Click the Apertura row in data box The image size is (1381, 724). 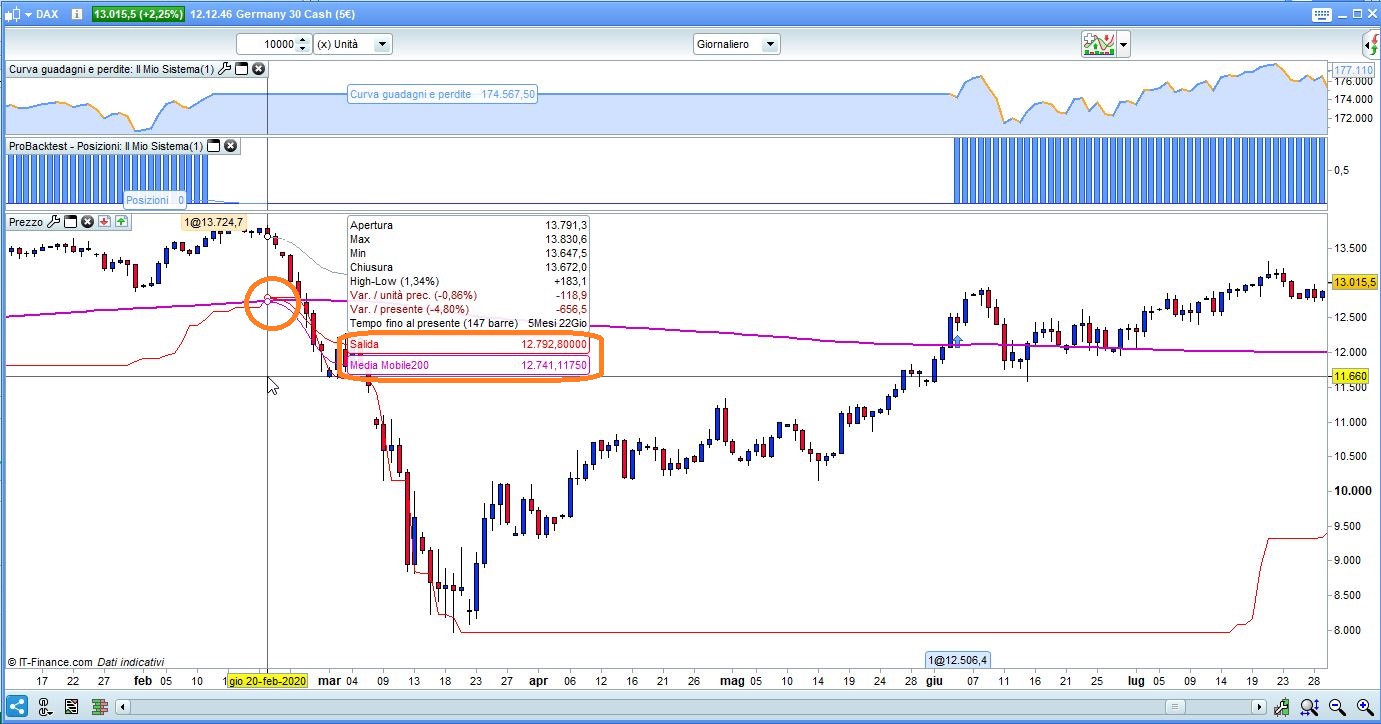click(468, 226)
